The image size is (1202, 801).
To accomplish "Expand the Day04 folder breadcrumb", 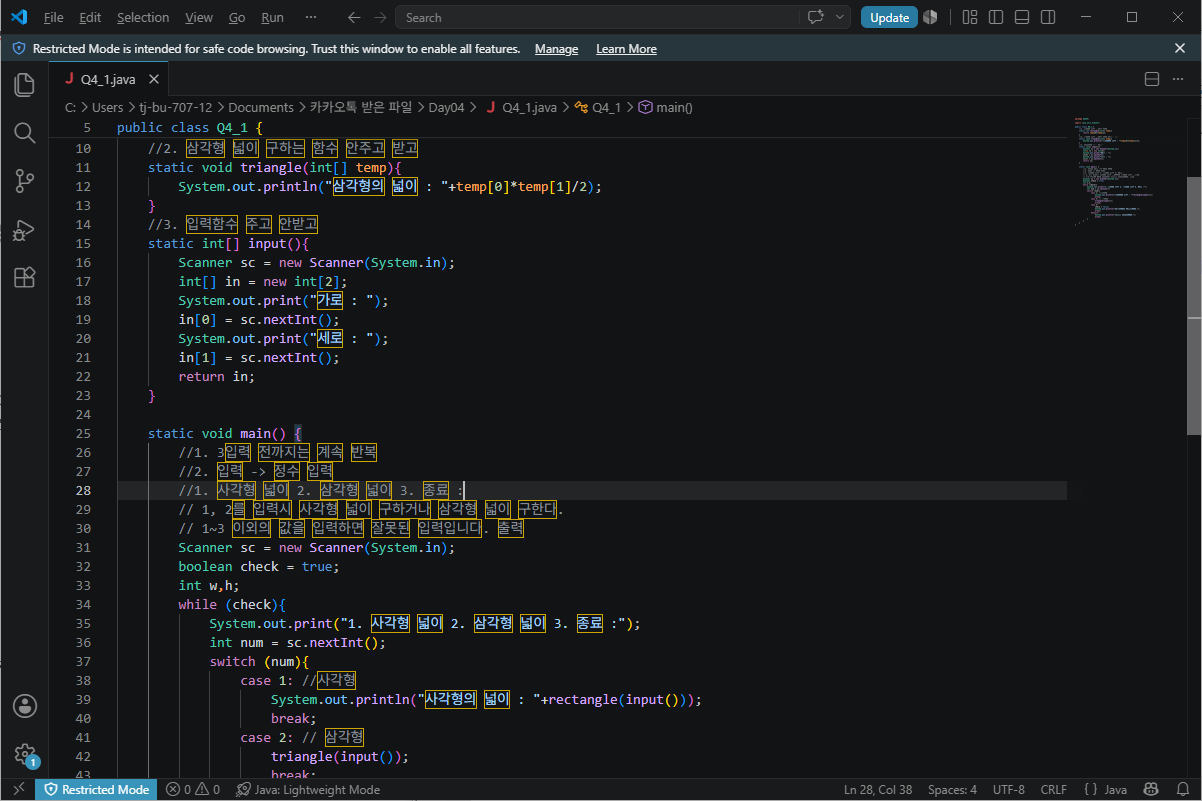I will pyautogui.click(x=447, y=107).
